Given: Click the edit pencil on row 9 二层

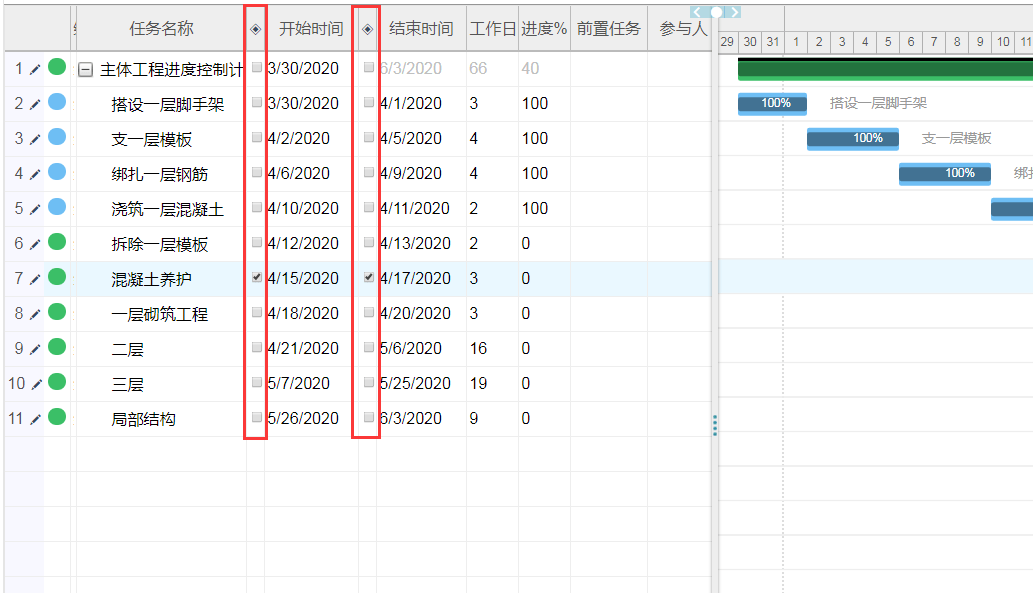Looking at the screenshot, I should [x=35, y=349].
